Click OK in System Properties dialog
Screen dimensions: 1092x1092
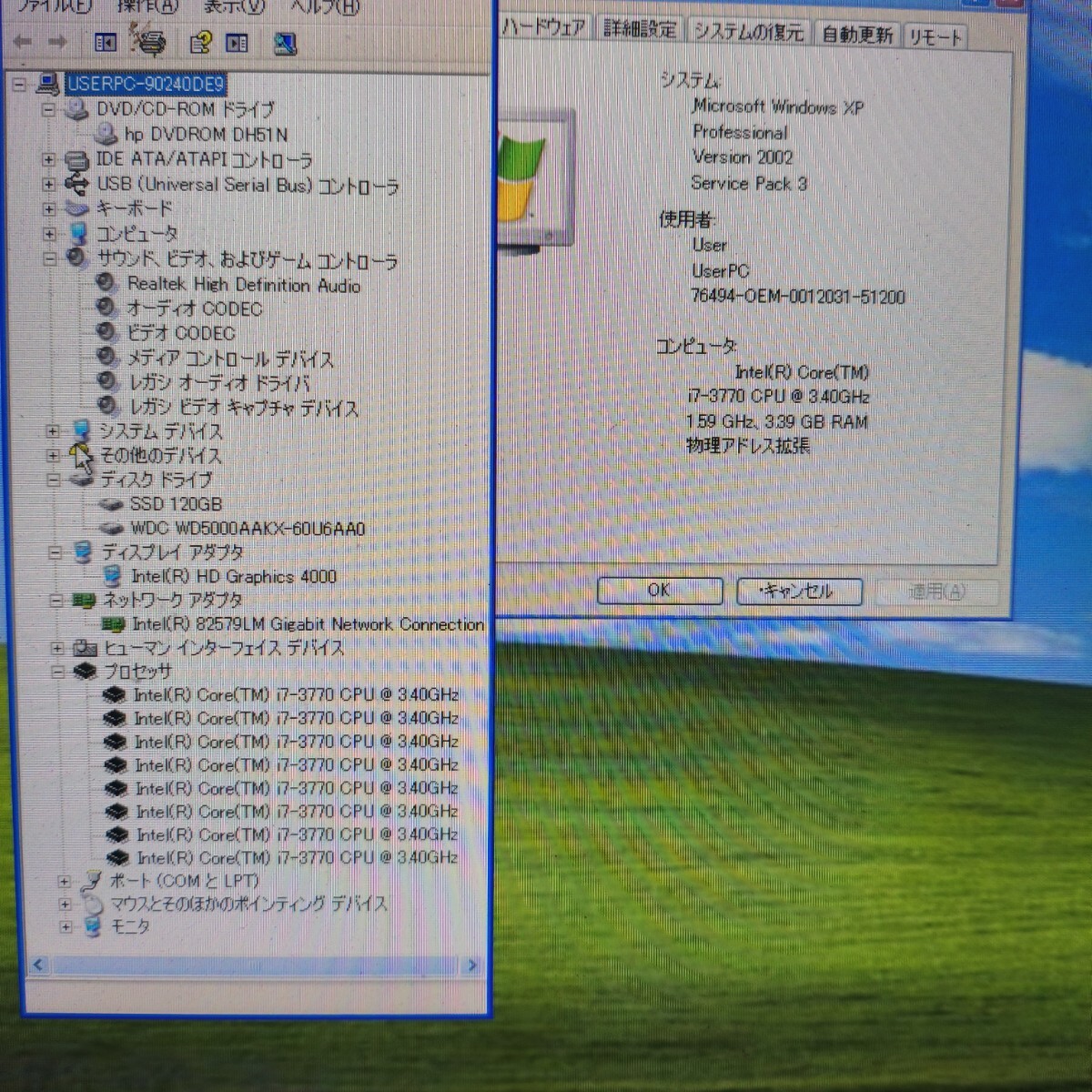[x=659, y=590]
